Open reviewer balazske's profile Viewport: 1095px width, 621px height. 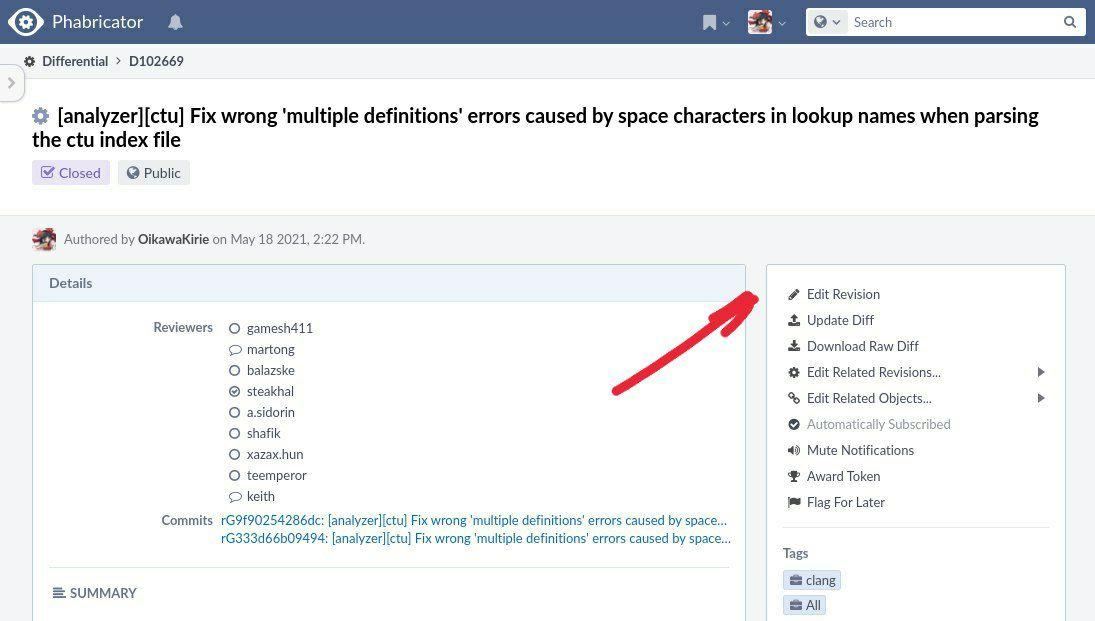[x=270, y=370]
